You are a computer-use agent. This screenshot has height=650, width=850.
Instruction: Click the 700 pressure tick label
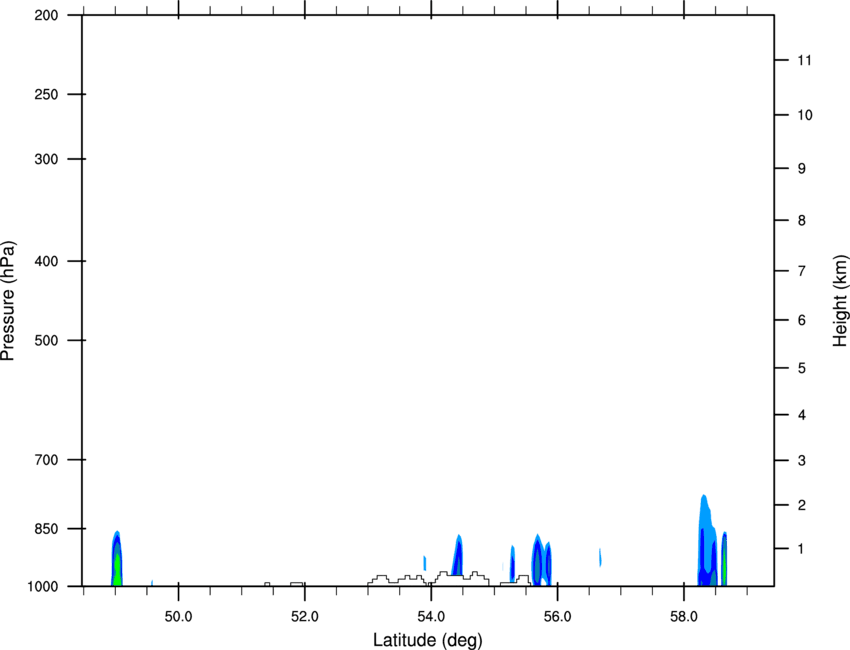coord(47,460)
